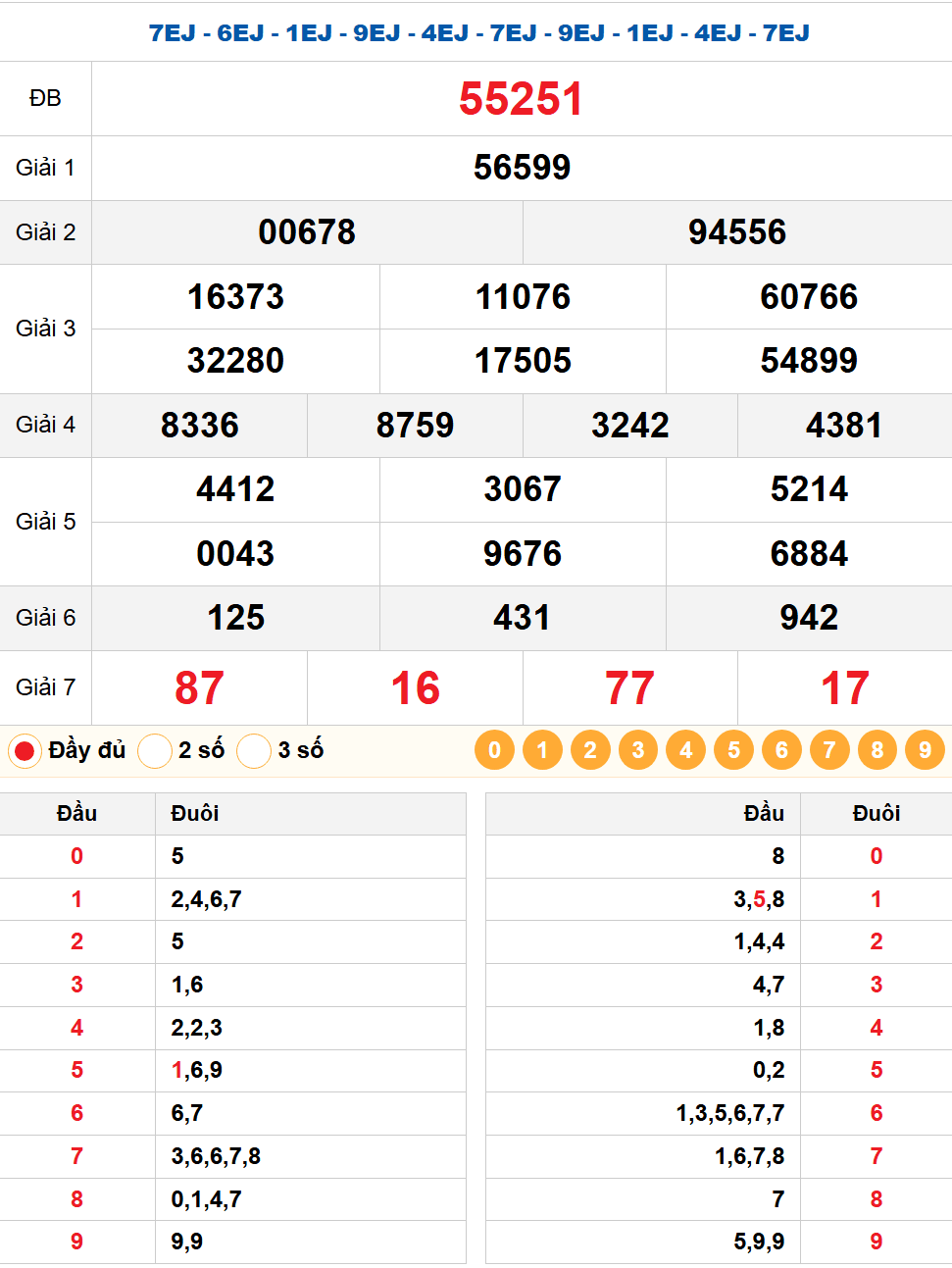This screenshot has height=1268, width=952.
Task: Click the left table "Đầu" column header
Action: click(76, 813)
